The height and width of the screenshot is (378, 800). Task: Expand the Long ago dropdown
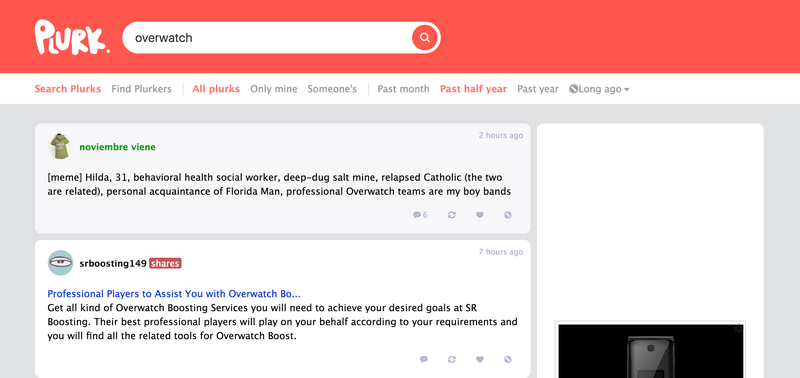tap(599, 89)
